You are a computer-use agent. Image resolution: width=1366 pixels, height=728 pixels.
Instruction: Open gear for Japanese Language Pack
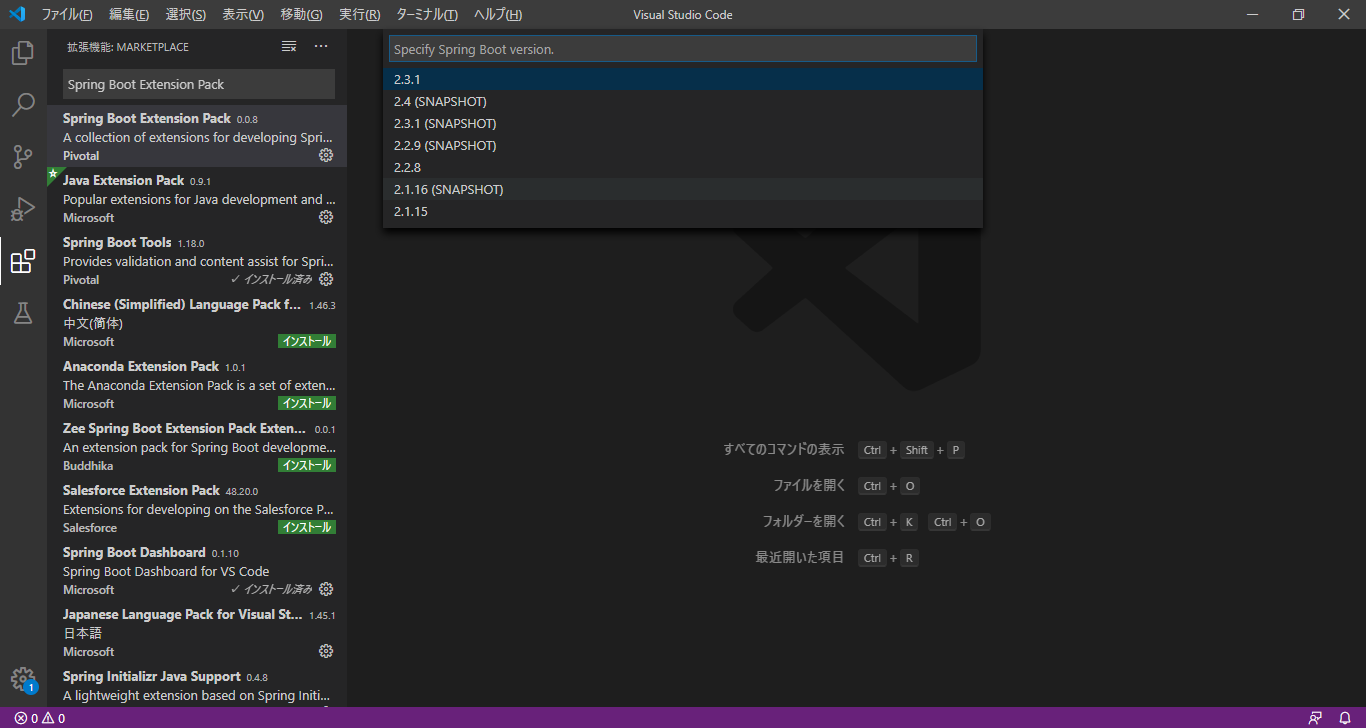tap(326, 651)
